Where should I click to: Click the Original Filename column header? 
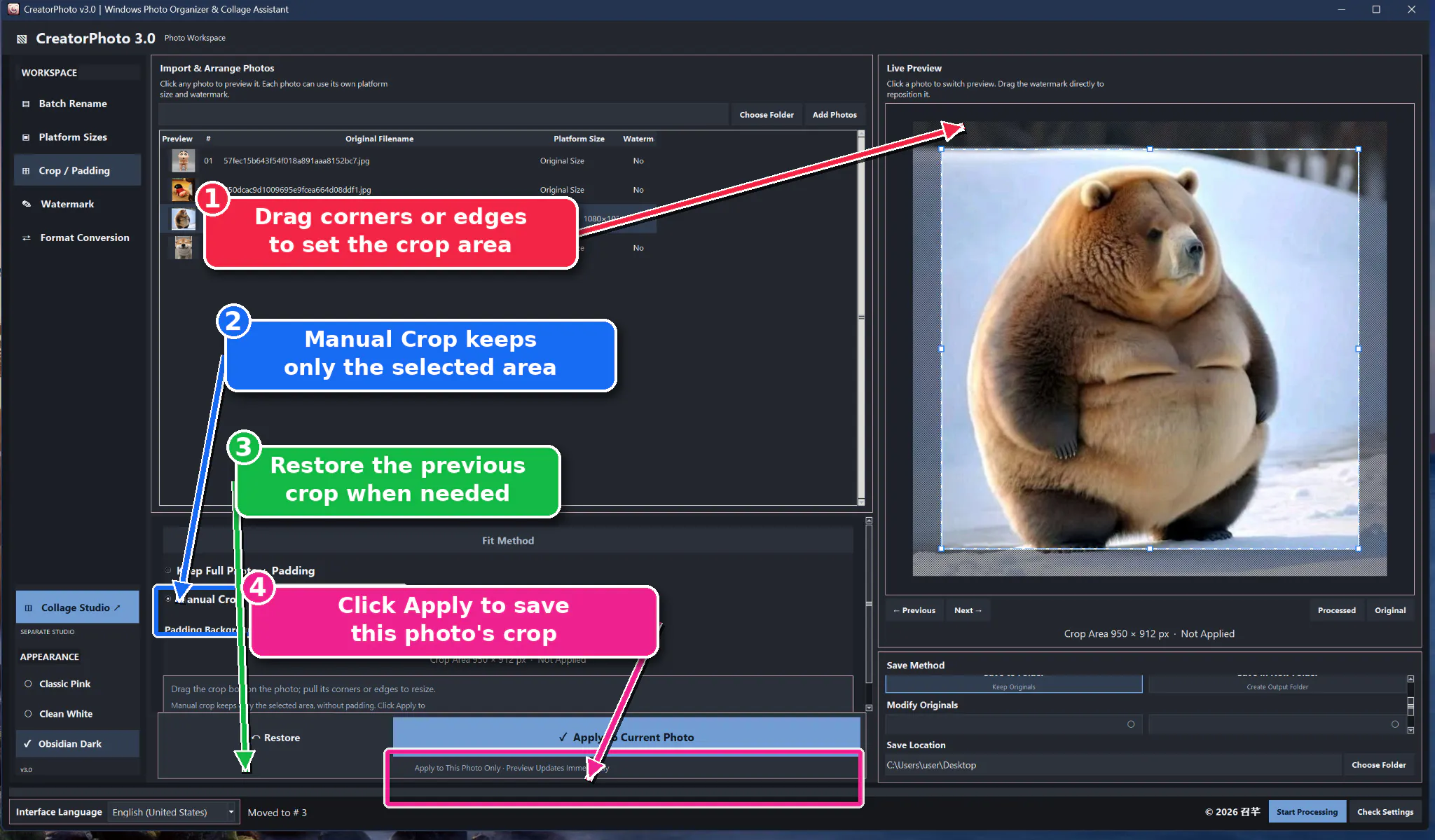[x=379, y=139]
